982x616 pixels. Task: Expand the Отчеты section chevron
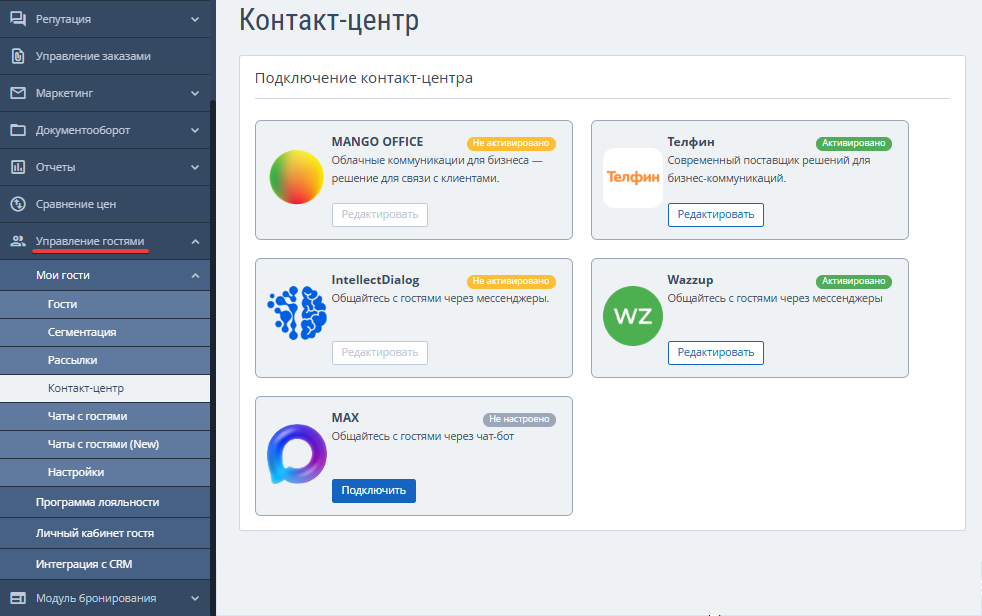click(x=195, y=167)
